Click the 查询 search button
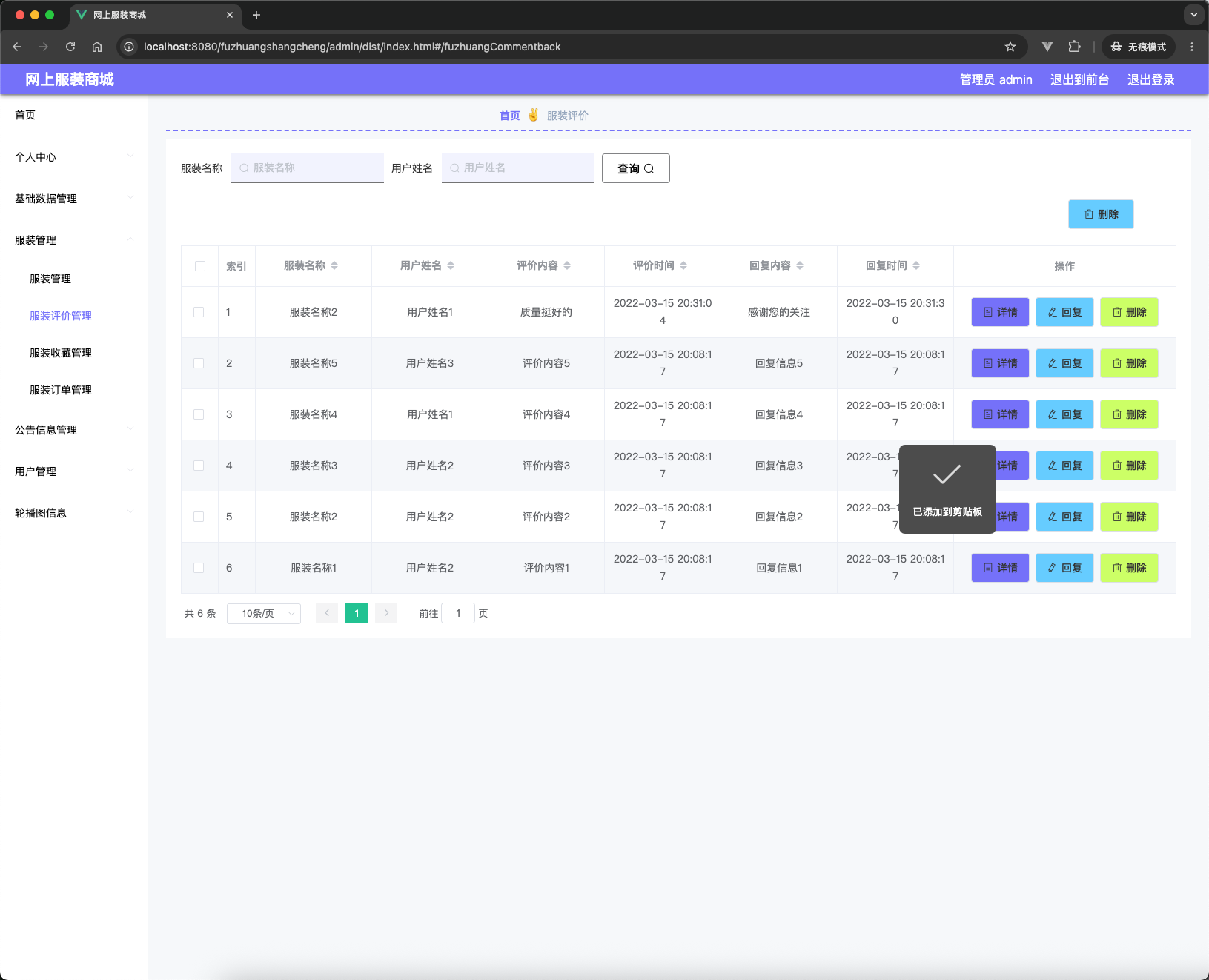The image size is (1209, 980). pos(636,168)
